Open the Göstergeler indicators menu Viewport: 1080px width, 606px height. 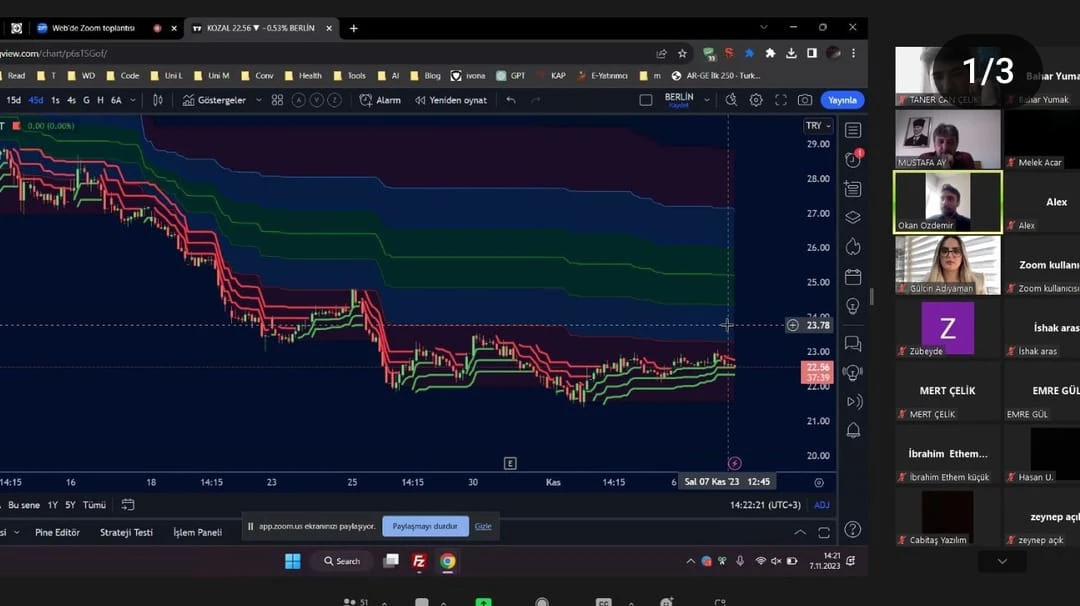tap(216, 100)
